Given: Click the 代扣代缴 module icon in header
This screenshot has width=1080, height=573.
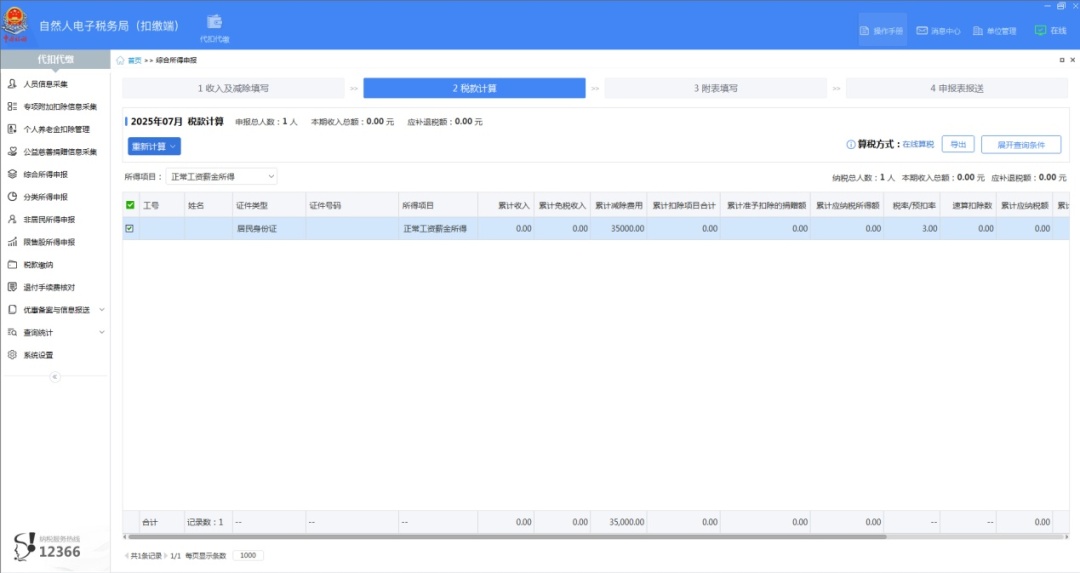Looking at the screenshot, I should pyautogui.click(x=214, y=26).
